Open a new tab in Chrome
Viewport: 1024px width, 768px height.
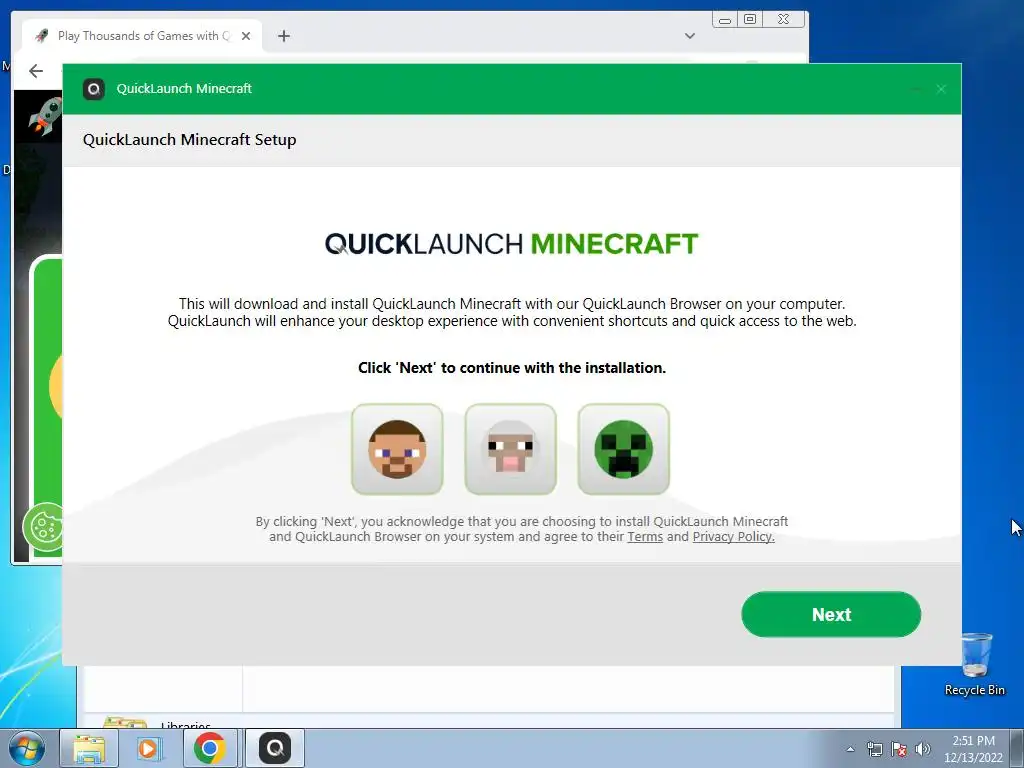(283, 36)
